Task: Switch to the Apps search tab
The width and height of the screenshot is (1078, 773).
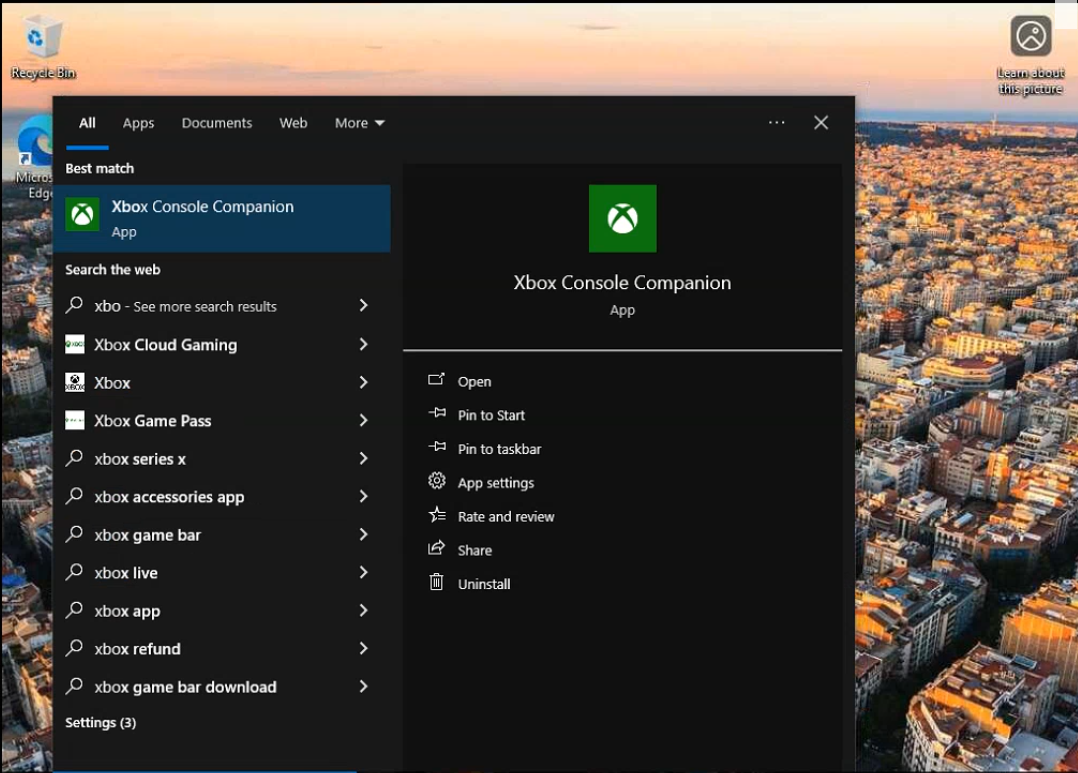Action: coord(138,123)
